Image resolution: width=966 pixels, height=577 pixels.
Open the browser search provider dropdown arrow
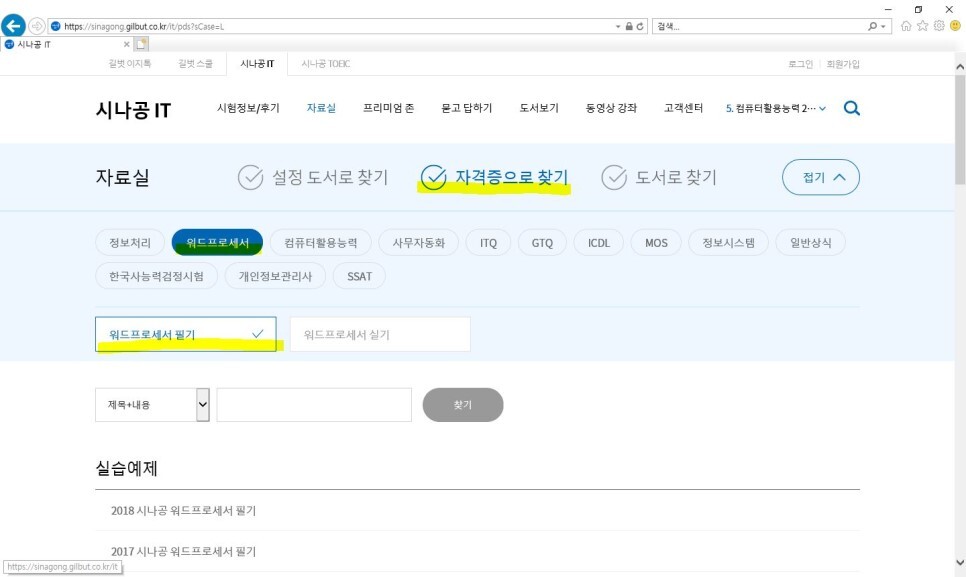coord(883,26)
